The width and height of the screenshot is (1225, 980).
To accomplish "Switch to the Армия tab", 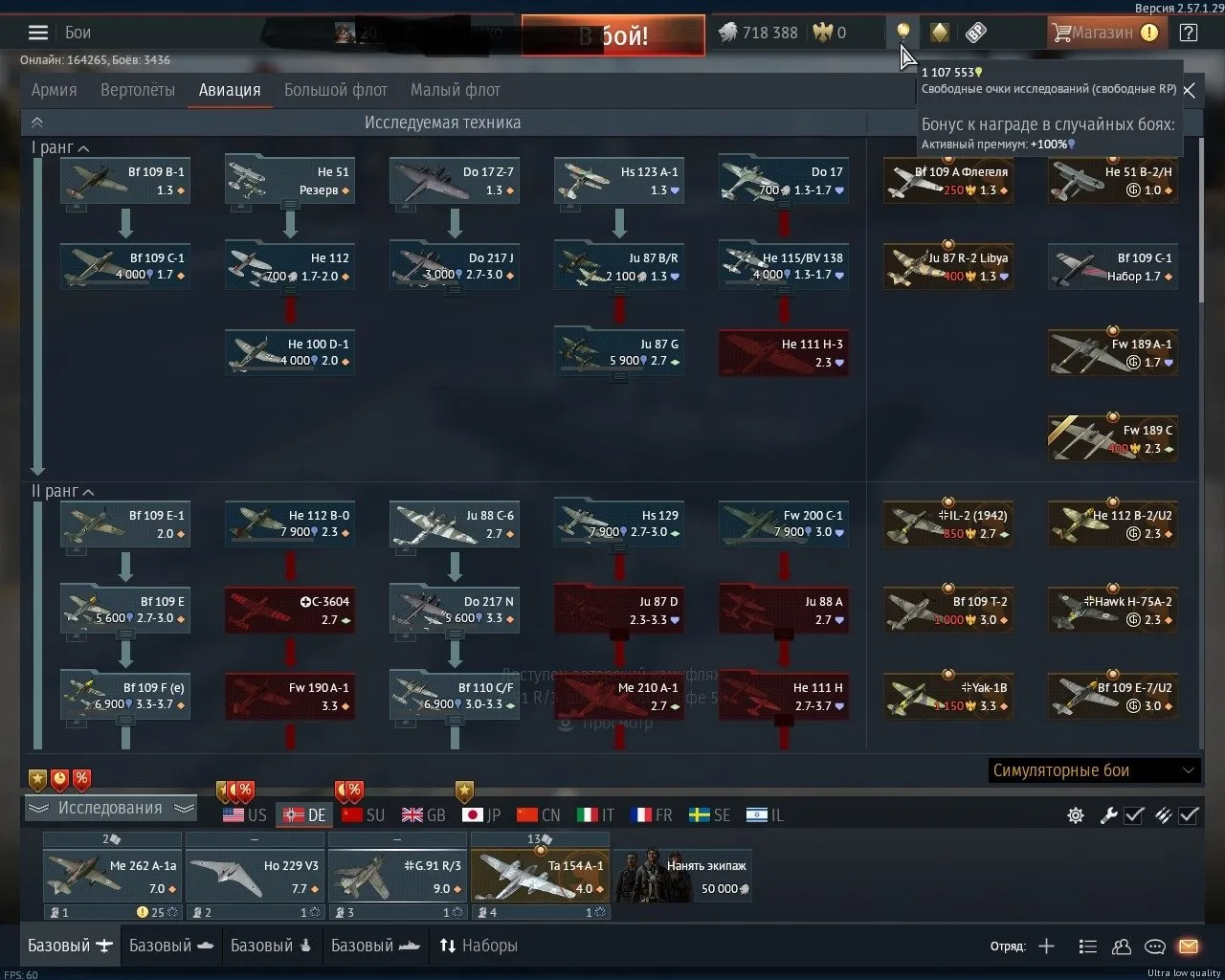I will point(54,90).
